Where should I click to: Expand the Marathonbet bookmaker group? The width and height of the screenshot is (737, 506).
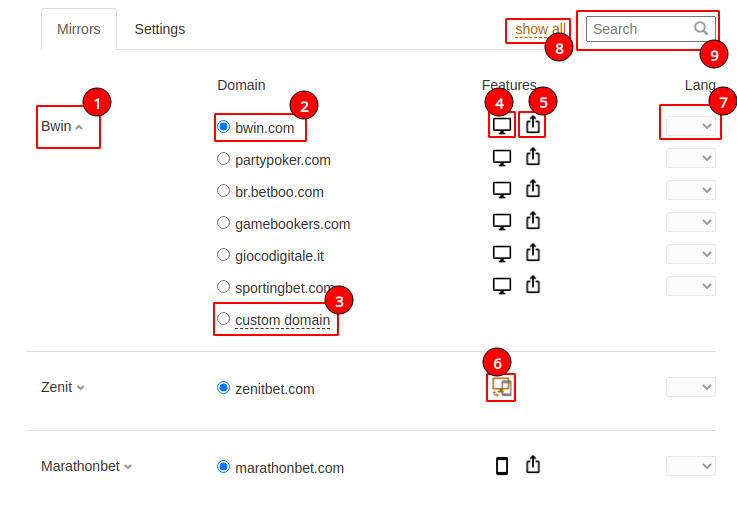point(86,466)
